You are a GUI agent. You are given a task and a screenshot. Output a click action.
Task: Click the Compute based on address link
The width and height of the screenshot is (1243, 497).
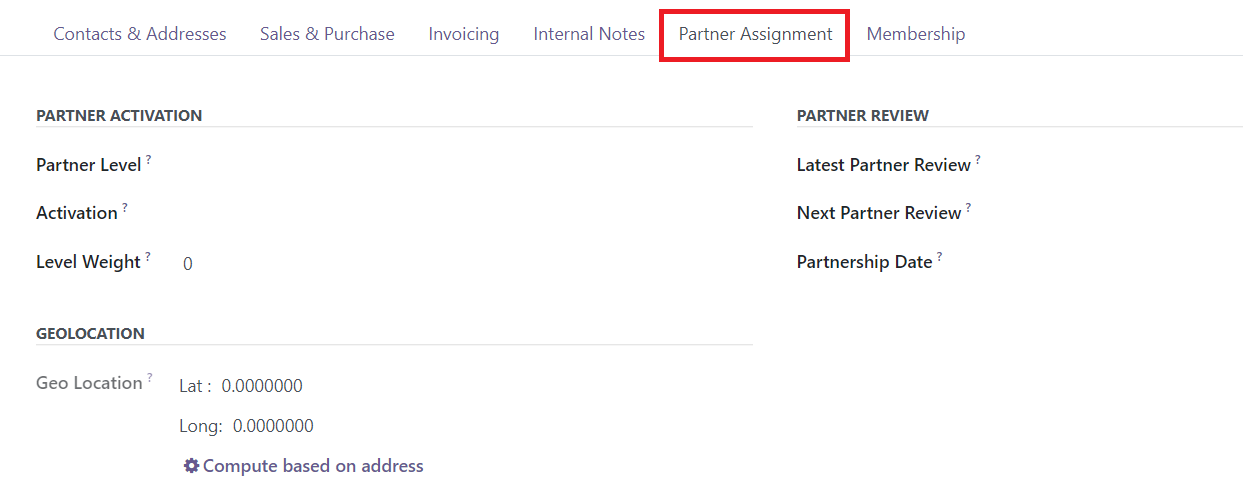pos(304,466)
